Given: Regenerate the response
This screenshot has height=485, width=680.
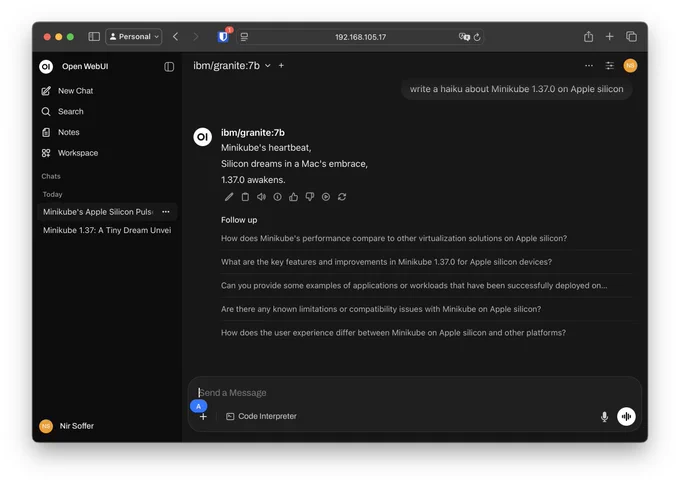Looking at the screenshot, I should tap(342, 197).
